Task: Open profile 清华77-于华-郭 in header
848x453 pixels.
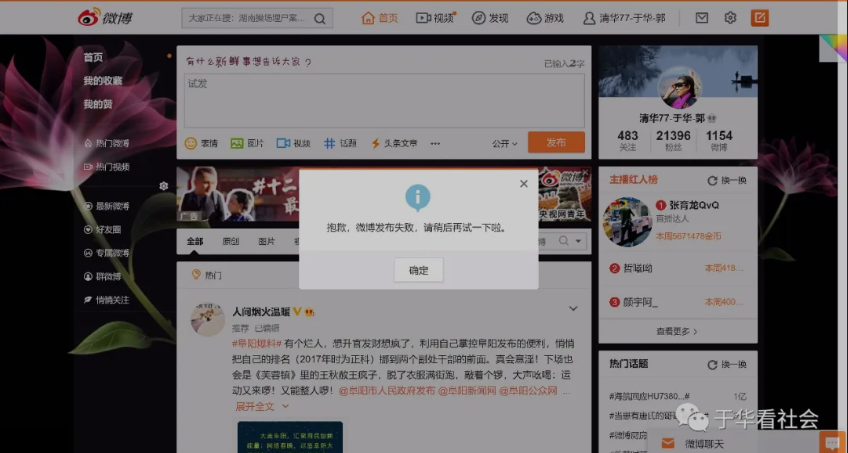Action: tap(624, 18)
